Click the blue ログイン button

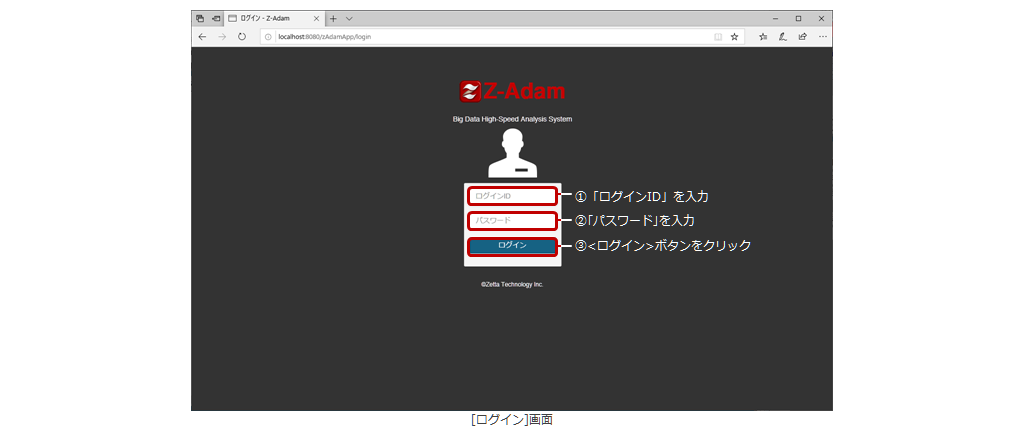(513, 245)
